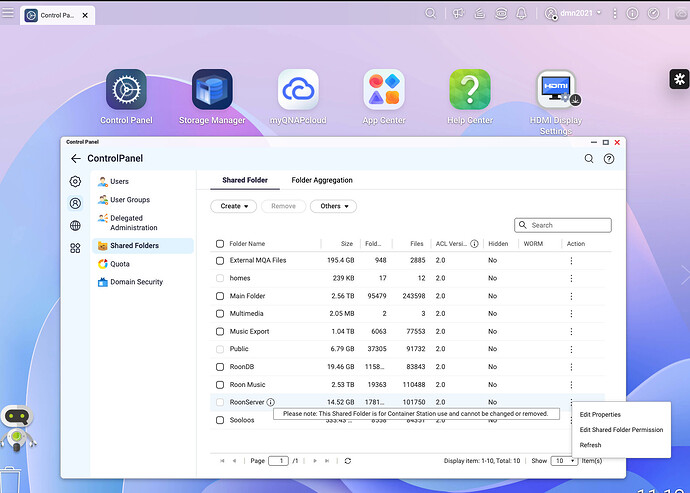
Task: Open HDMI Display Settings icon
Action: pos(556,89)
